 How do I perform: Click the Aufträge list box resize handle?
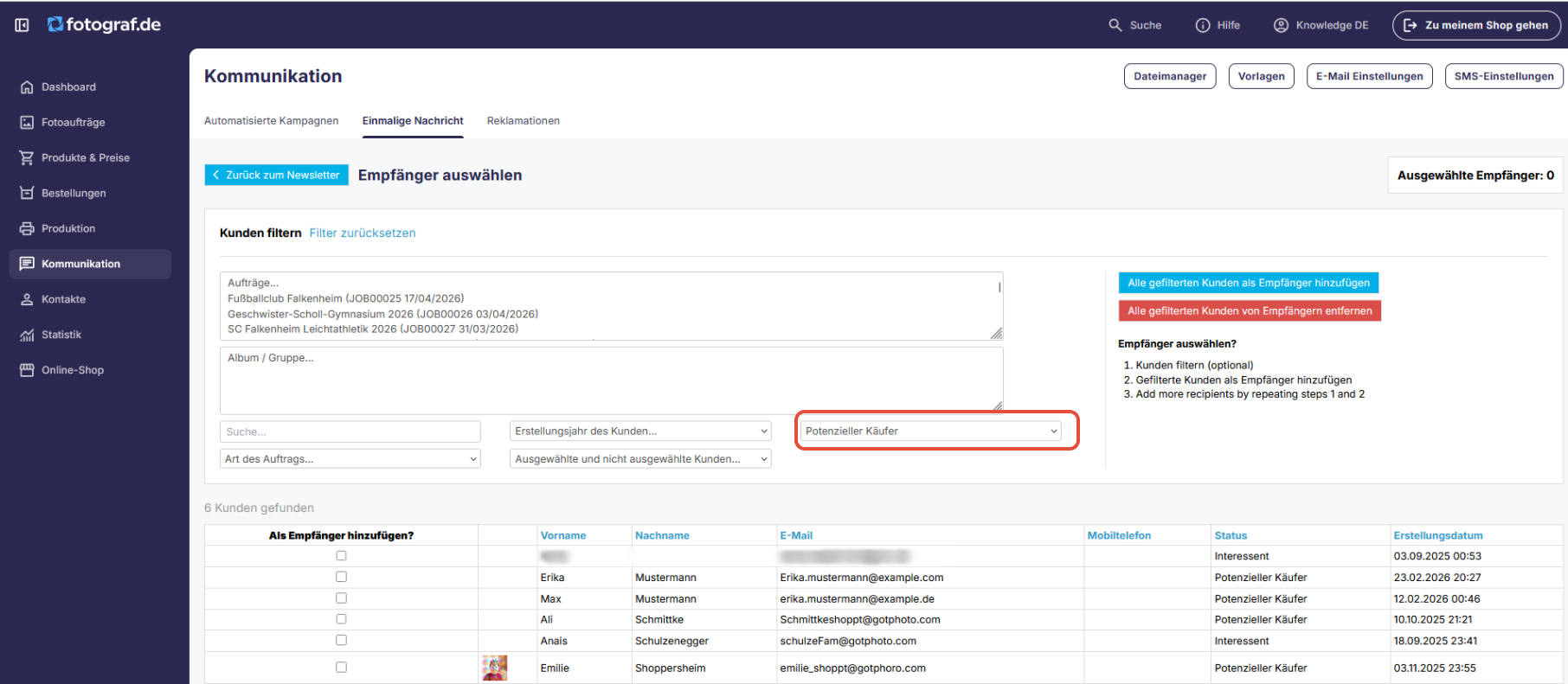(x=997, y=334)
